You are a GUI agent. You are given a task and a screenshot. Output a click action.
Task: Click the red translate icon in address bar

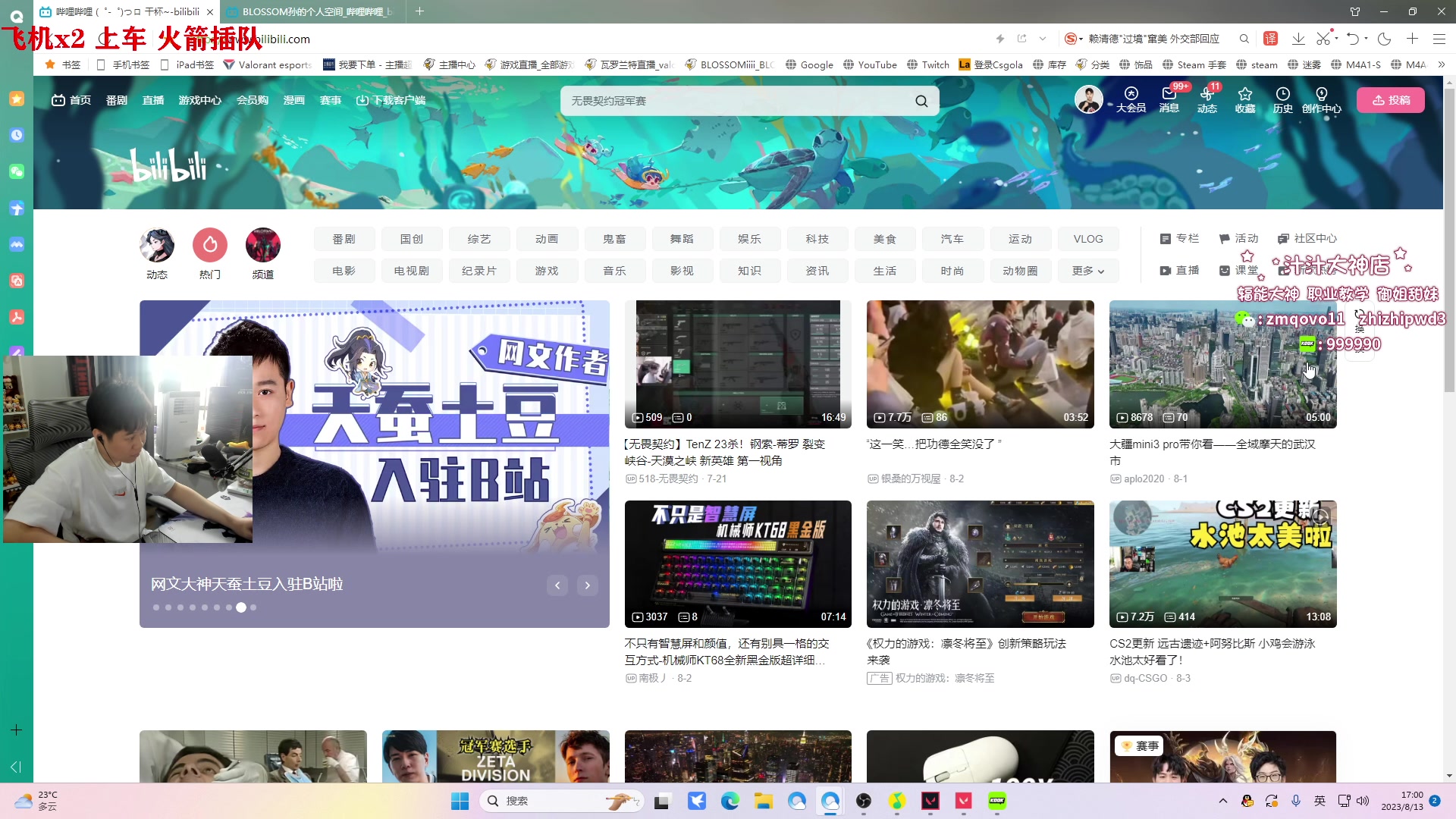click(1271, 39)
